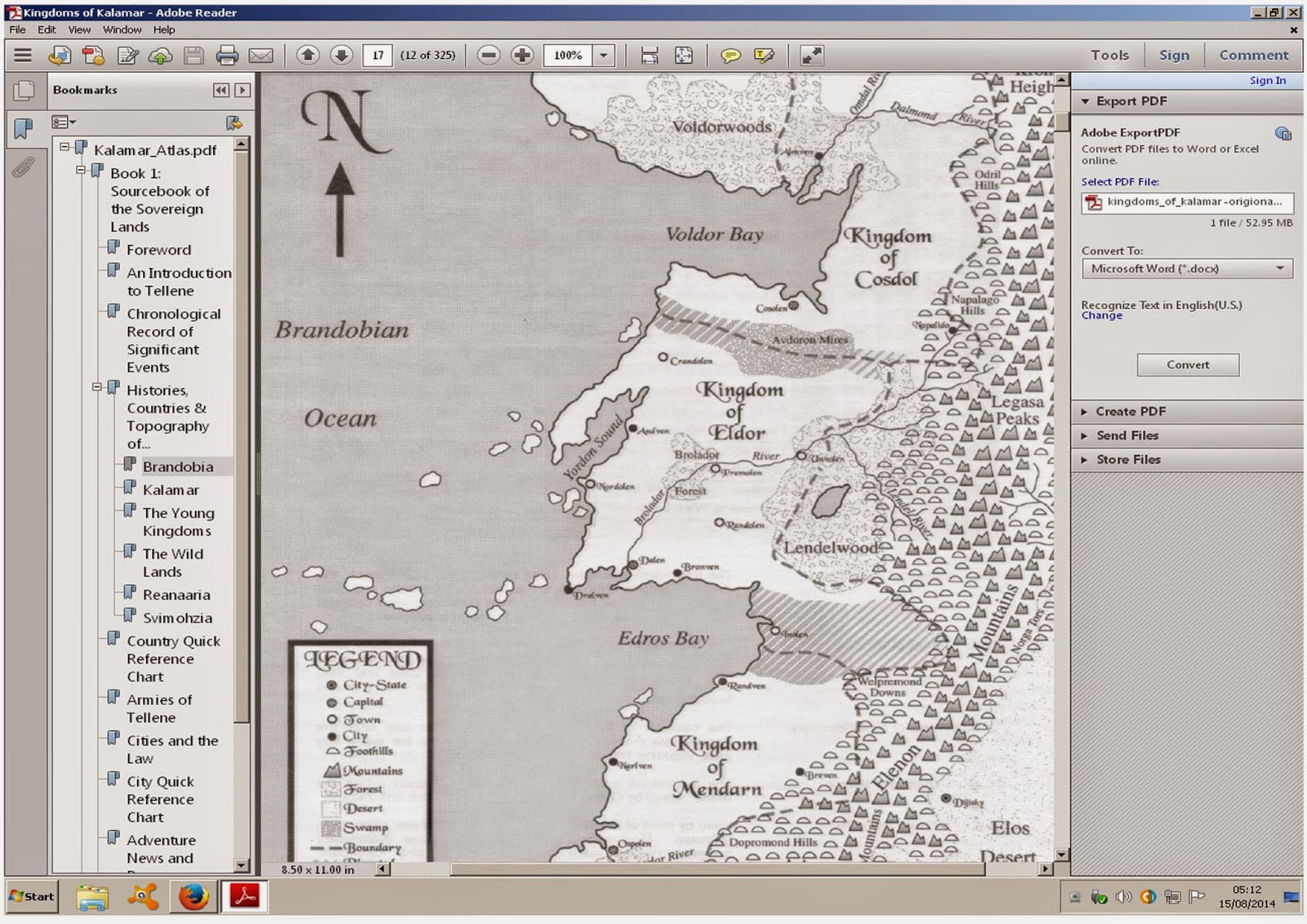This screenshot has width=1307, height=924.
Task: Collapse the bookmarks panel double arrow
Action: coord(221,90)
